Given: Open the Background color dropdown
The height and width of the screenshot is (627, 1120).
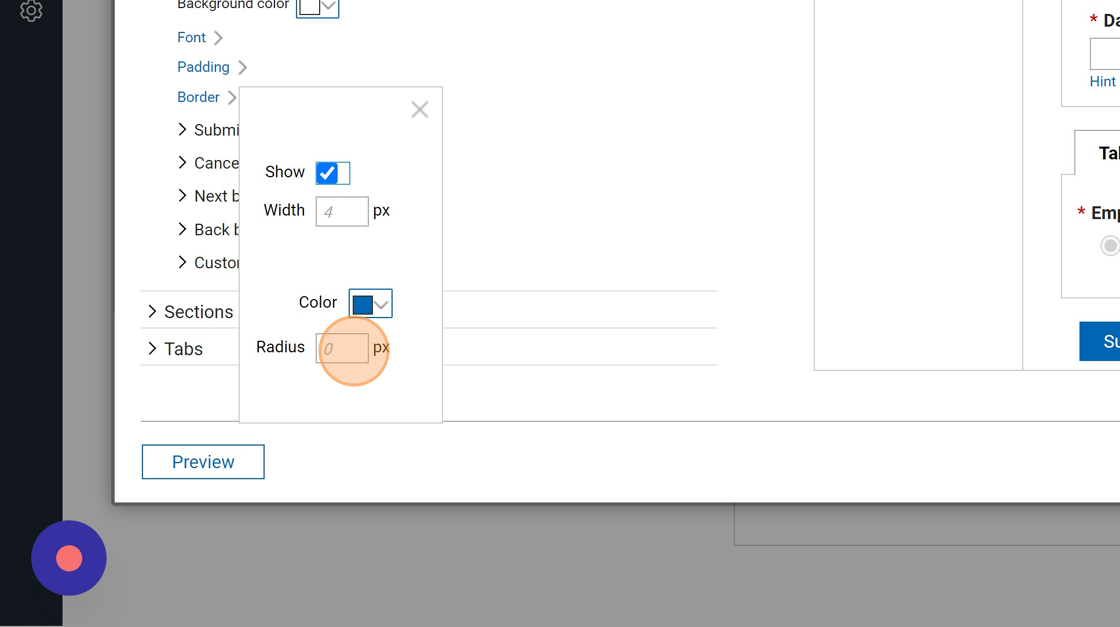Looking at the screenshot, I should [x=328, y=7].
